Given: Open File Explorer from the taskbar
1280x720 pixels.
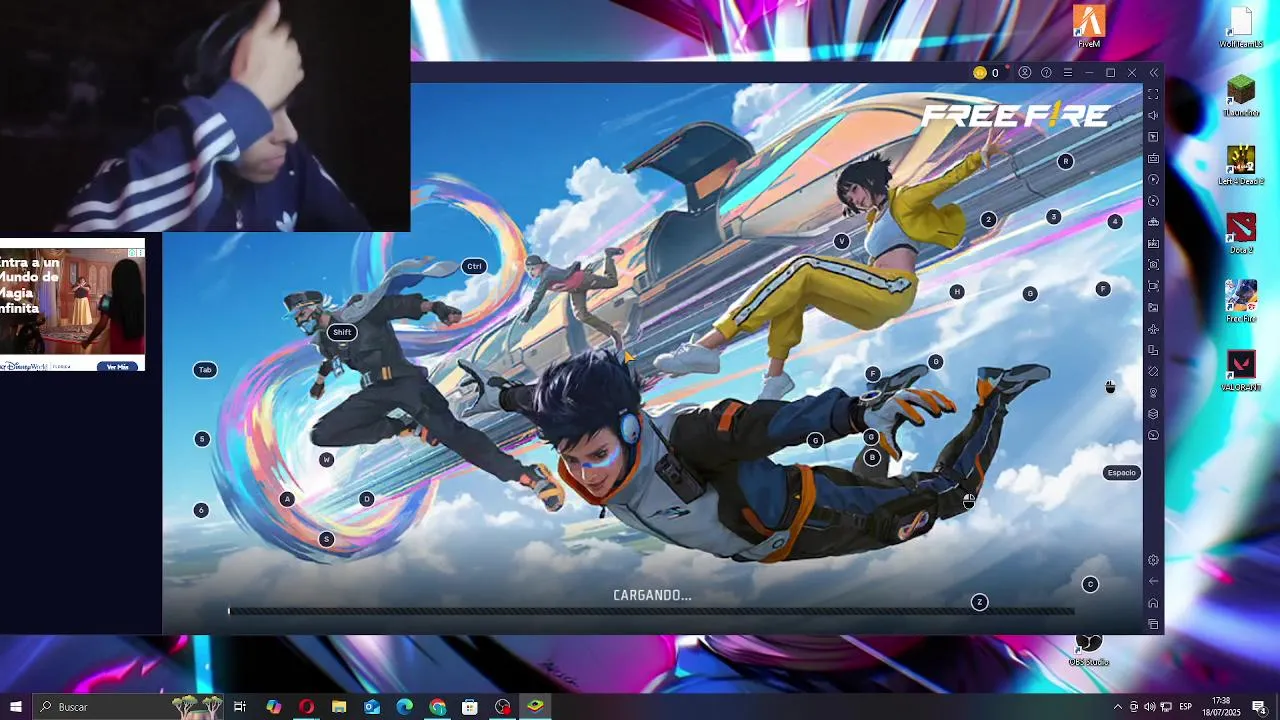Looking at the screenshot, I should click(x=339, y=707).
